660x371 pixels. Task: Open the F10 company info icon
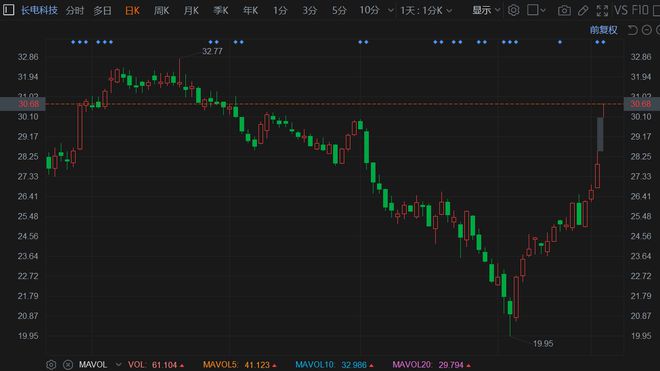[x=640, y=10]
